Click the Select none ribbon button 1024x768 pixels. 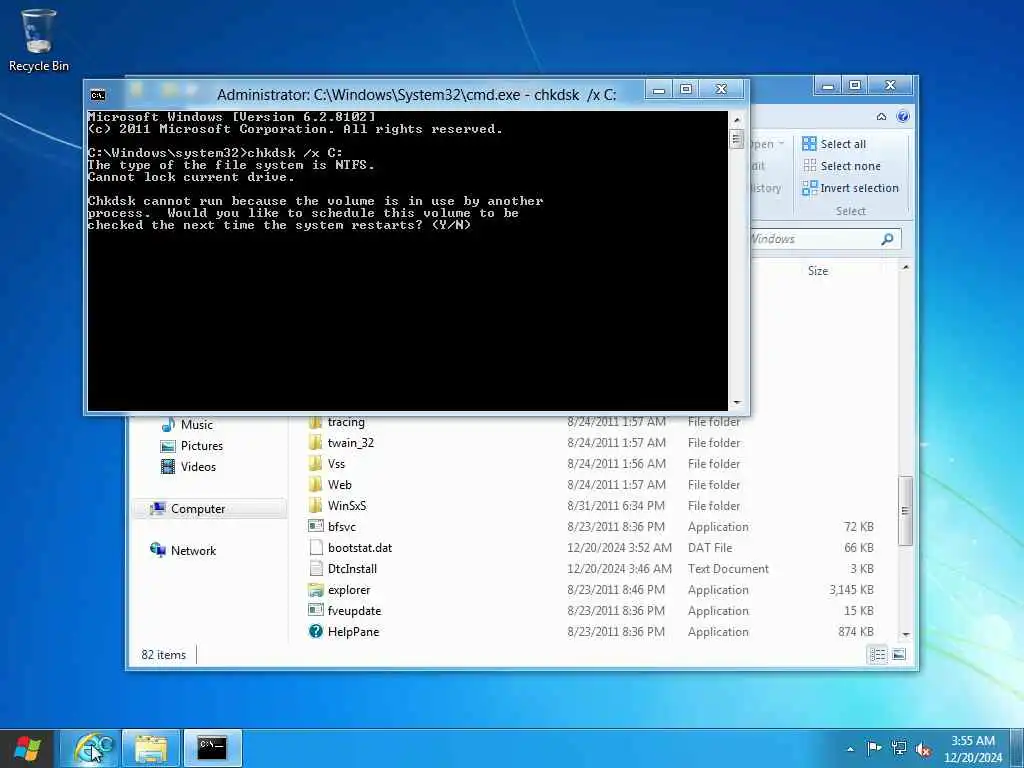pyautogui.click(x=842, y=166)
